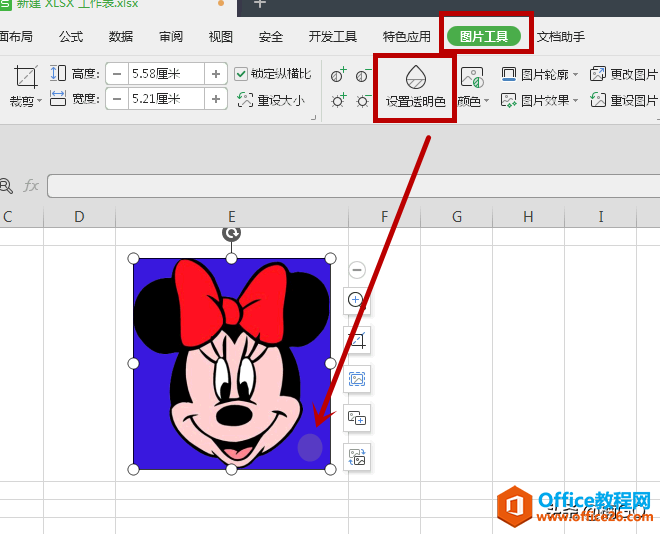
Task: Select column G header
Action: pyautogui.click(x=457, y=217)
